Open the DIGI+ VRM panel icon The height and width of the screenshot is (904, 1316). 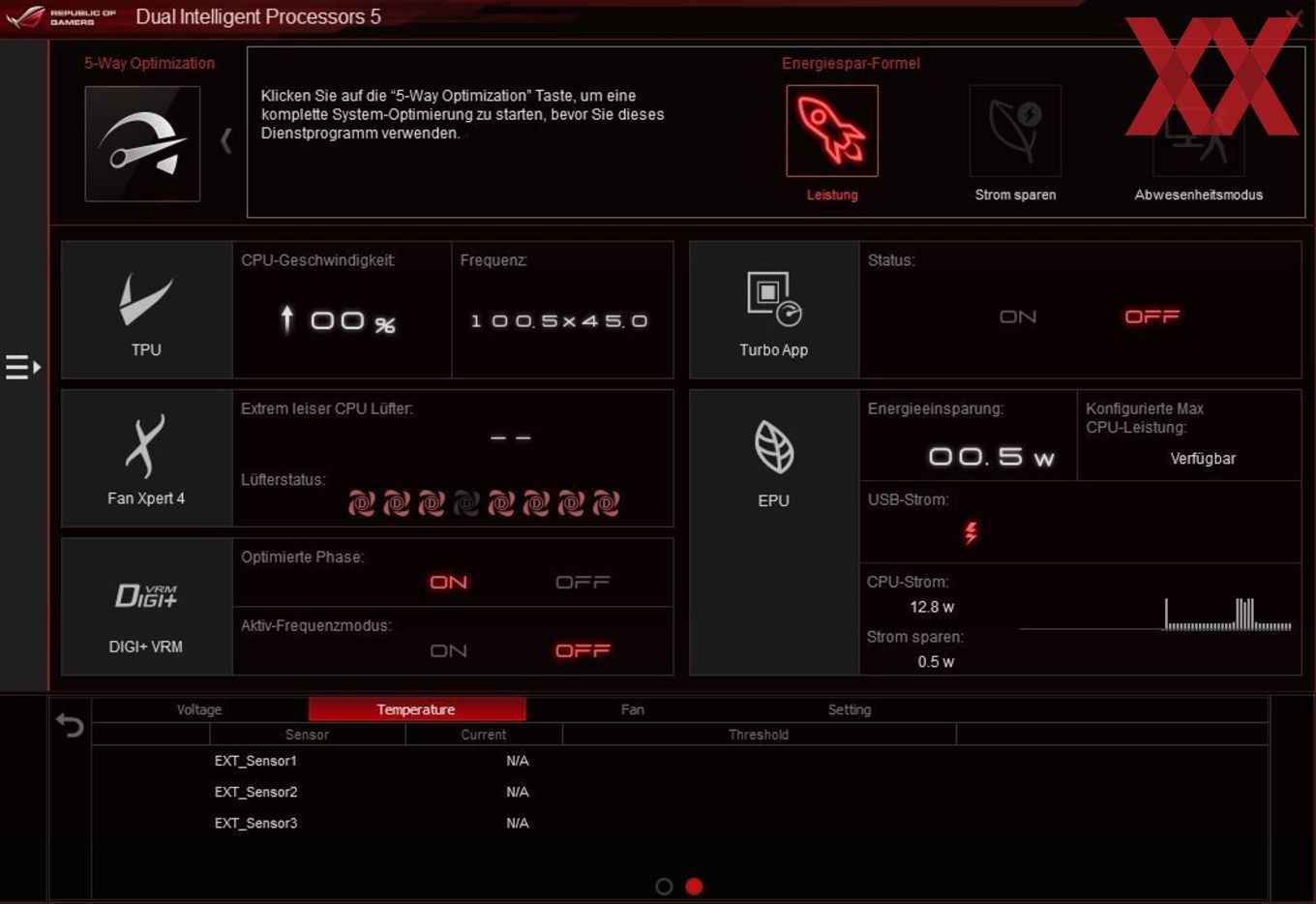pos(146,607)
